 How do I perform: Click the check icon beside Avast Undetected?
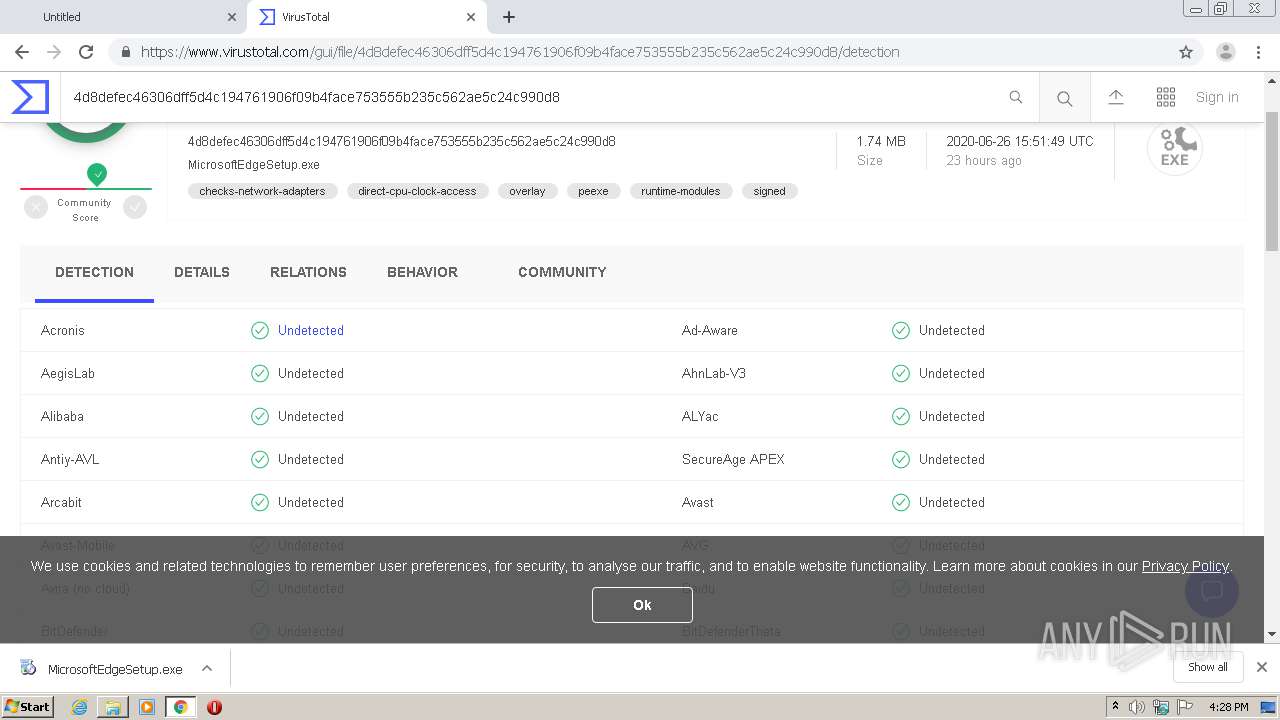(x=901, y=502)
